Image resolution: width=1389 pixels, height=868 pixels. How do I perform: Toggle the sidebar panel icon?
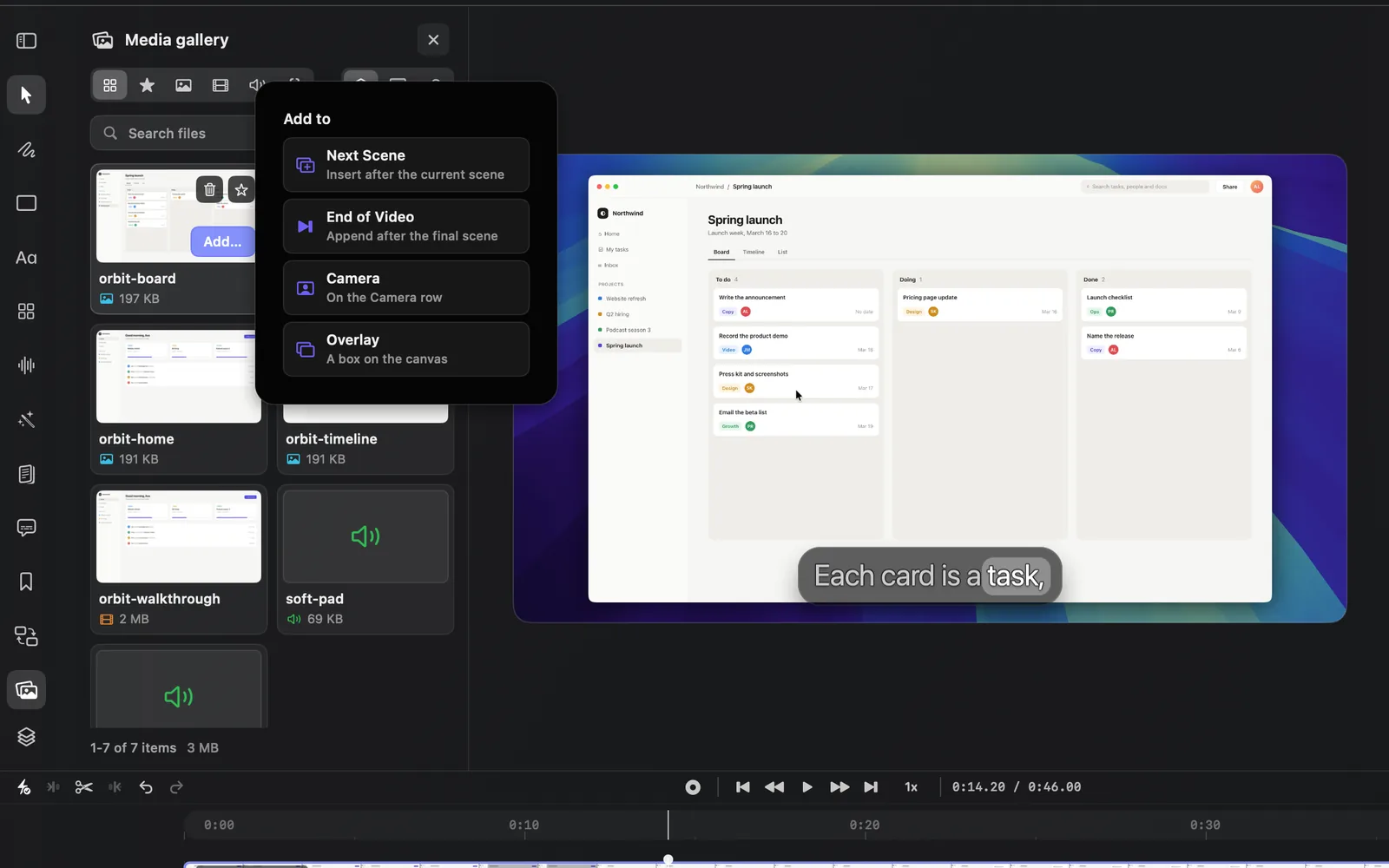click(x=26, y=41)
